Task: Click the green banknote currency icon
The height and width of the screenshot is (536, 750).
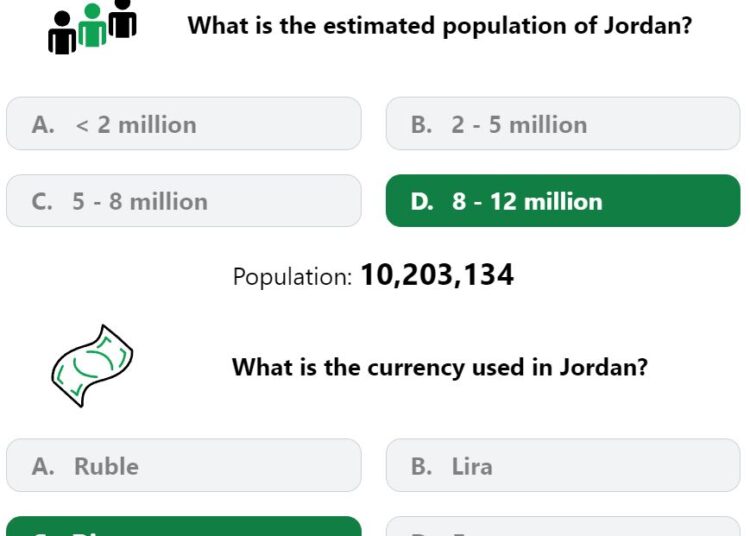Action: pos(92,366)
